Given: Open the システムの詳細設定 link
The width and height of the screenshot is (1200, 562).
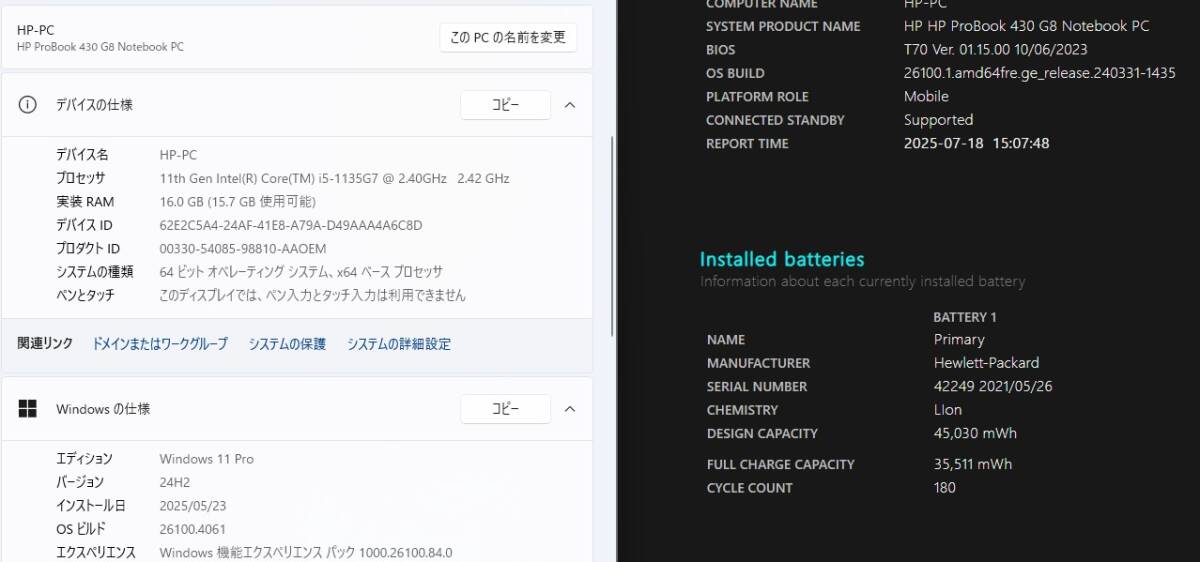Looking at the screenshot, I should tap(399, 344).
